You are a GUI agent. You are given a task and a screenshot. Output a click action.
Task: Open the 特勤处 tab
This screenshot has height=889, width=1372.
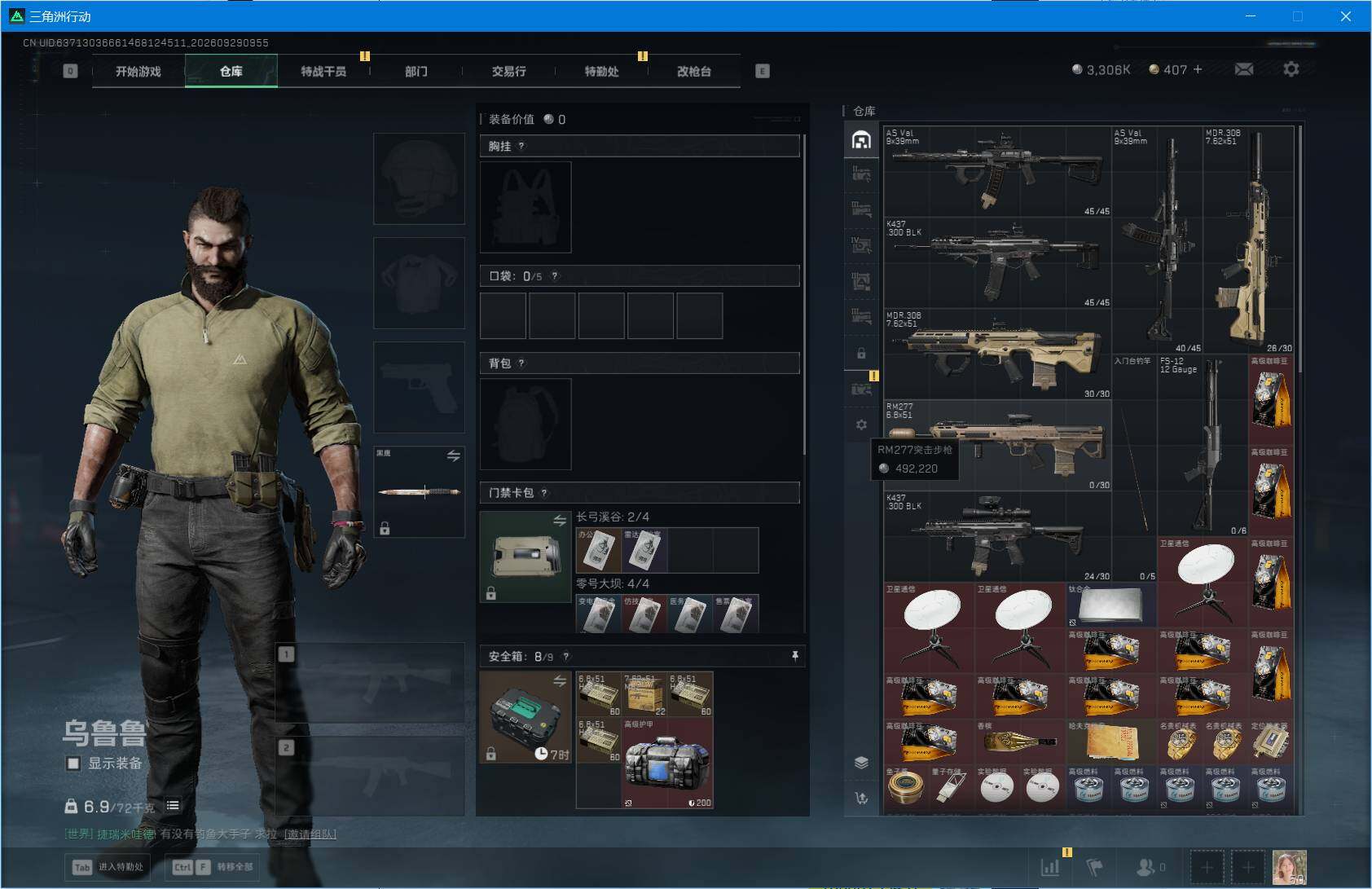[601, 71]
